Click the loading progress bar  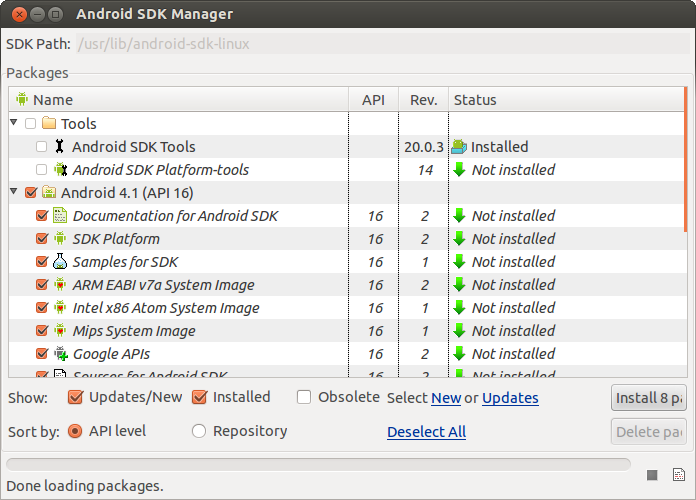[318, 464]
